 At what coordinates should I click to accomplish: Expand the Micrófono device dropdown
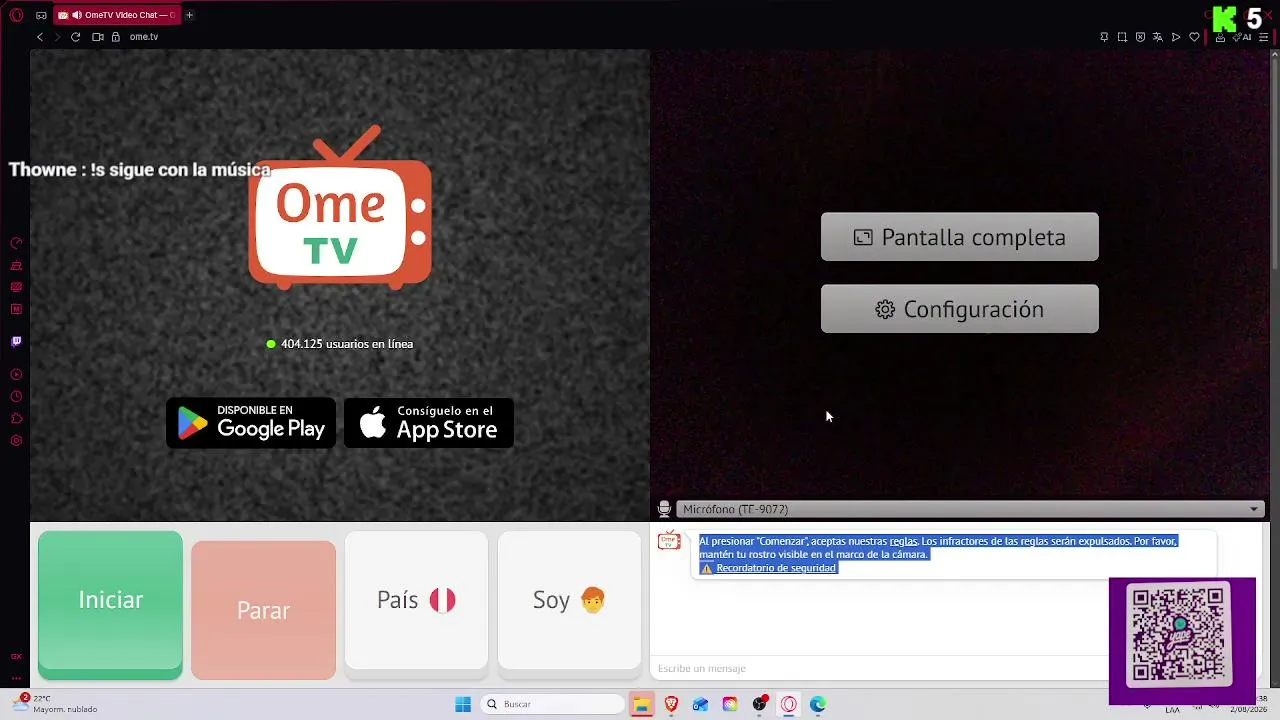pyautogui.click(x=970, y=509)
